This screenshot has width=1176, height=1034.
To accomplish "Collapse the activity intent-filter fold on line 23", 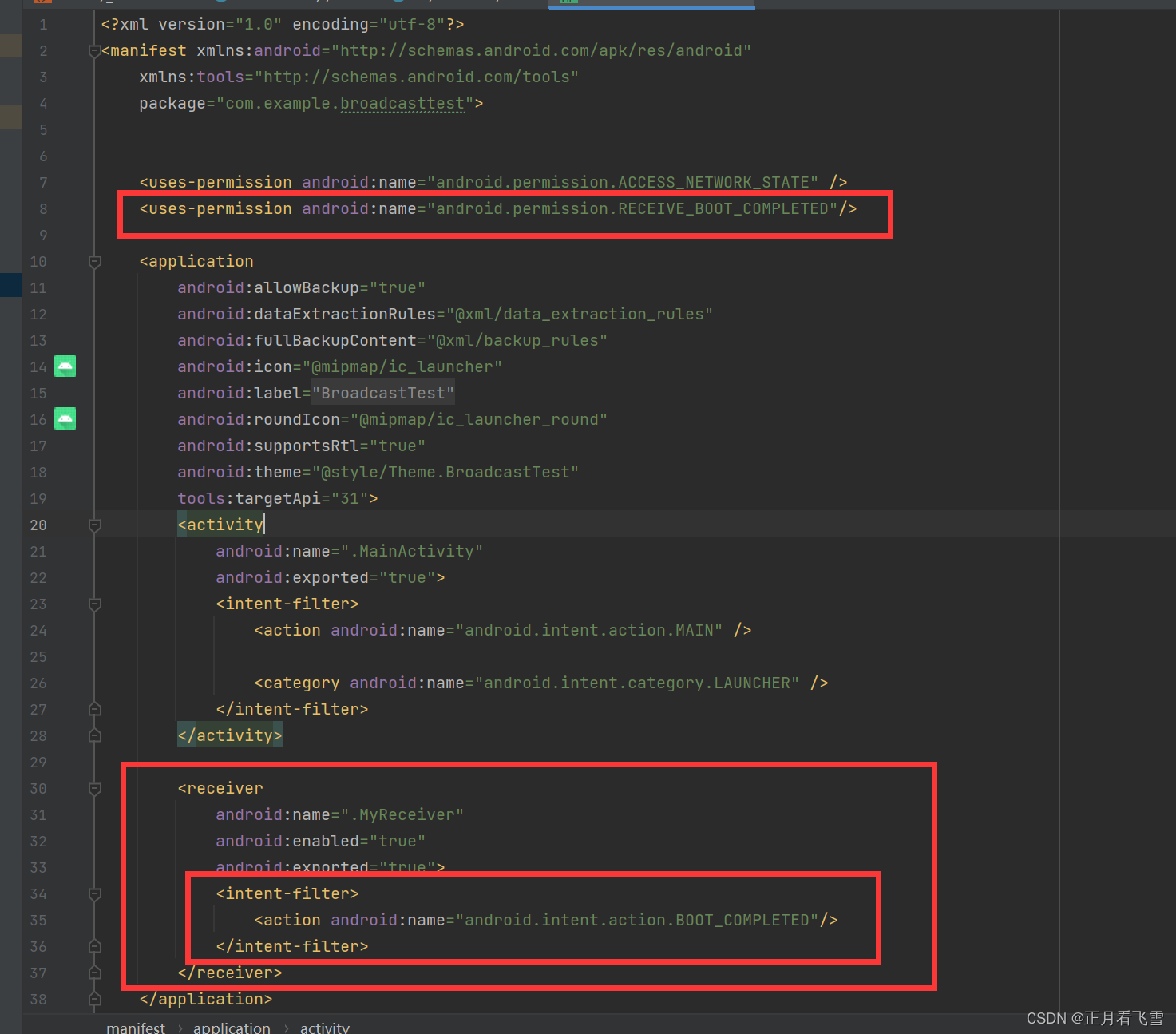I will coord(94,604).
